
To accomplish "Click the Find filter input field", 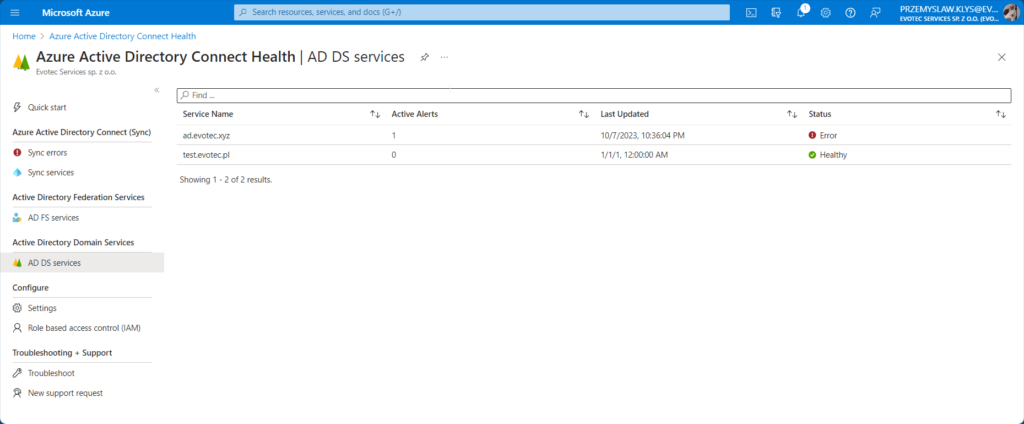I will [590, 95].
